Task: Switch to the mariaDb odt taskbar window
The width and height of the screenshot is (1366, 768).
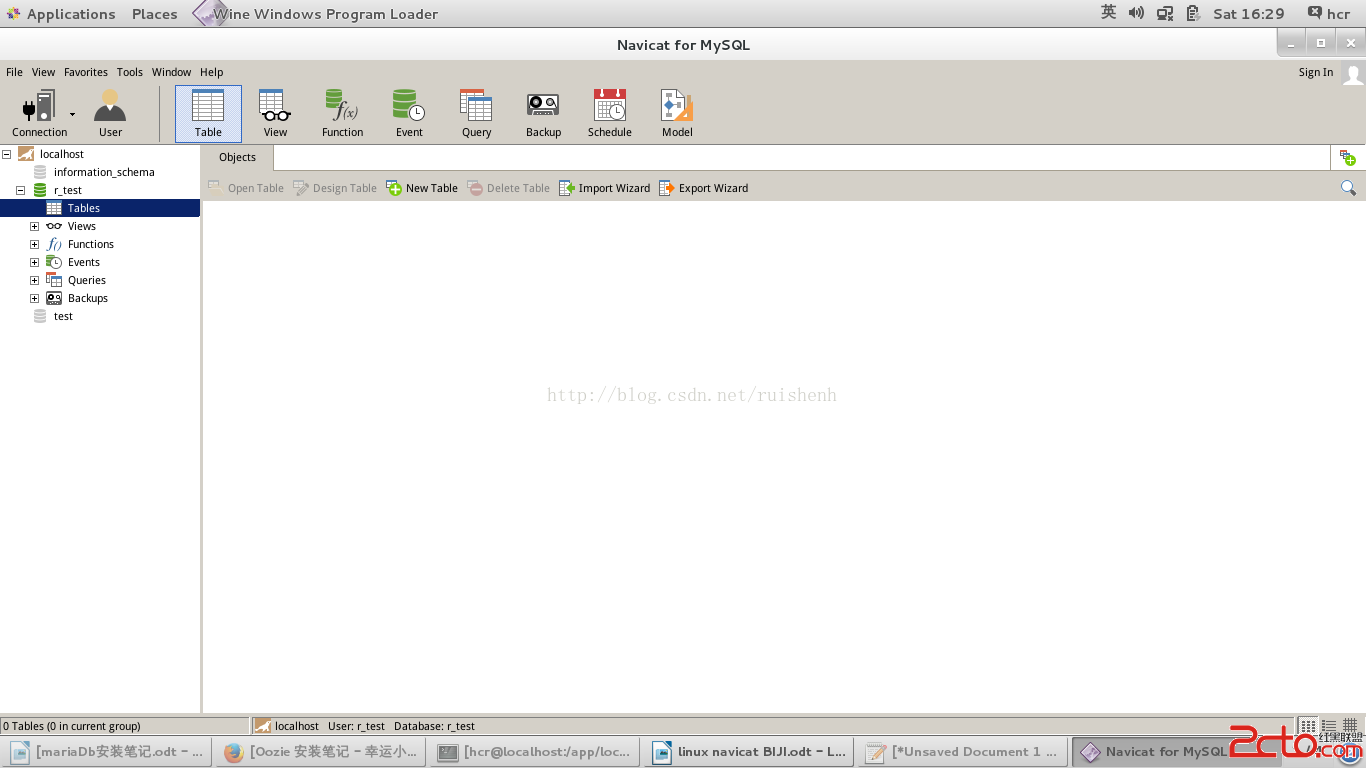Action: (x=108, y=752)
